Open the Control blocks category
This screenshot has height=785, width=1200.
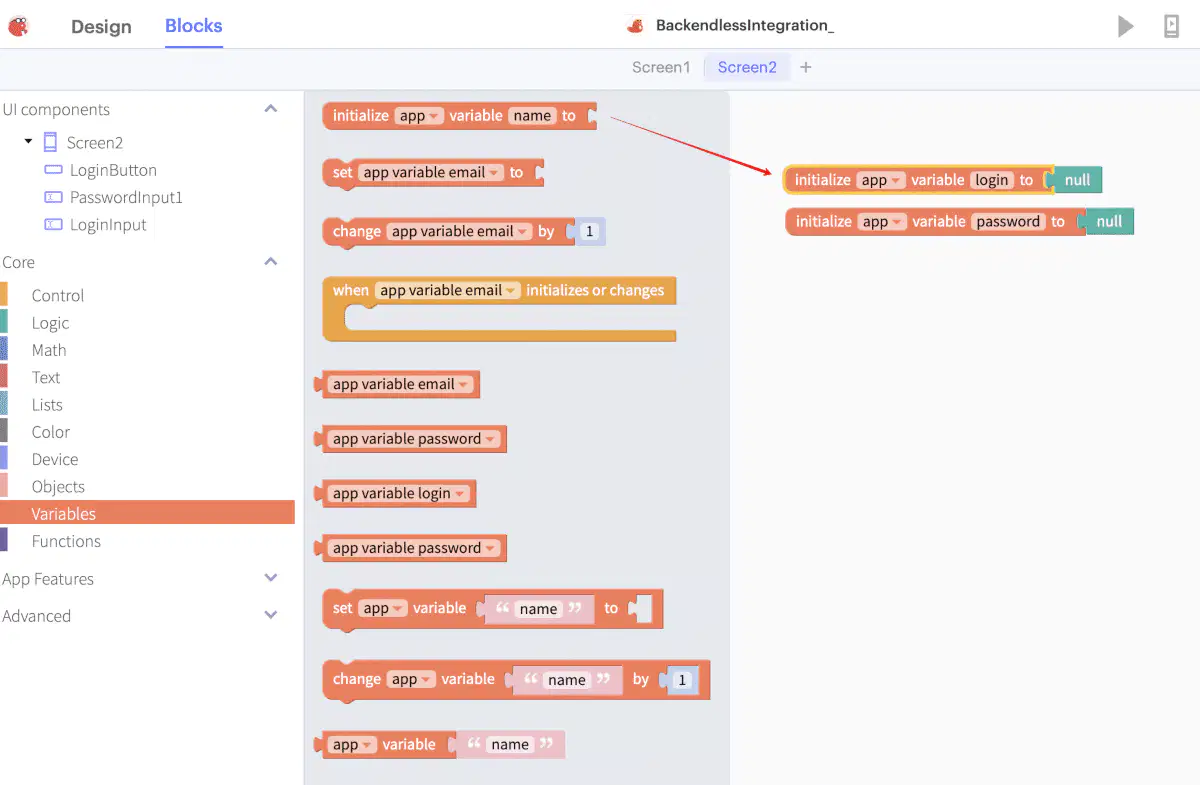tap(58, 295)
